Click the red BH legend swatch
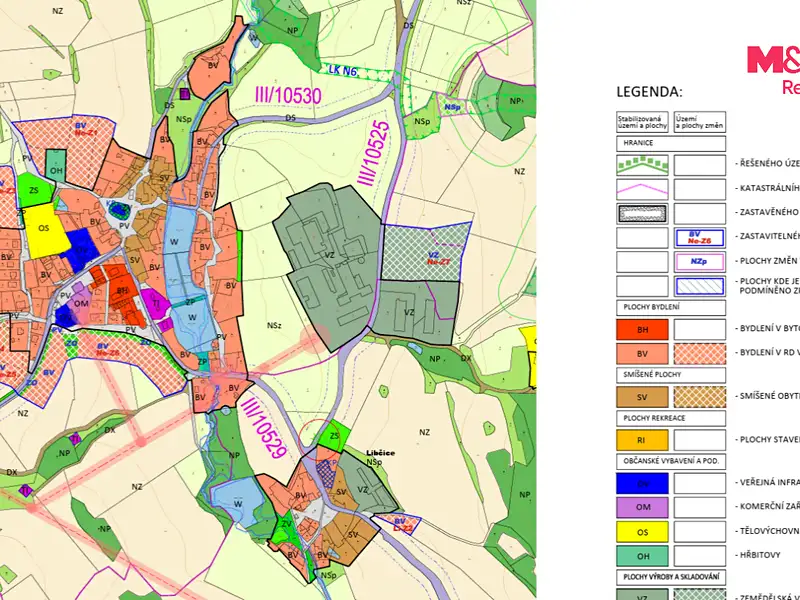The image size is (800, 600). (x=642, y=330)
